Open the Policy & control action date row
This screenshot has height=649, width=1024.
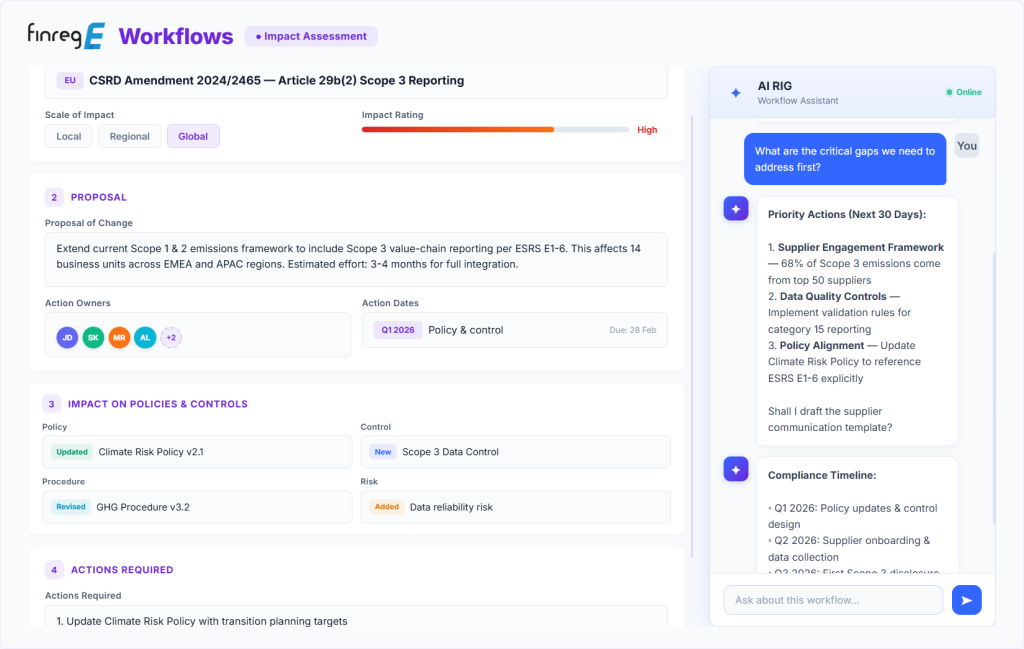point(515,330)
